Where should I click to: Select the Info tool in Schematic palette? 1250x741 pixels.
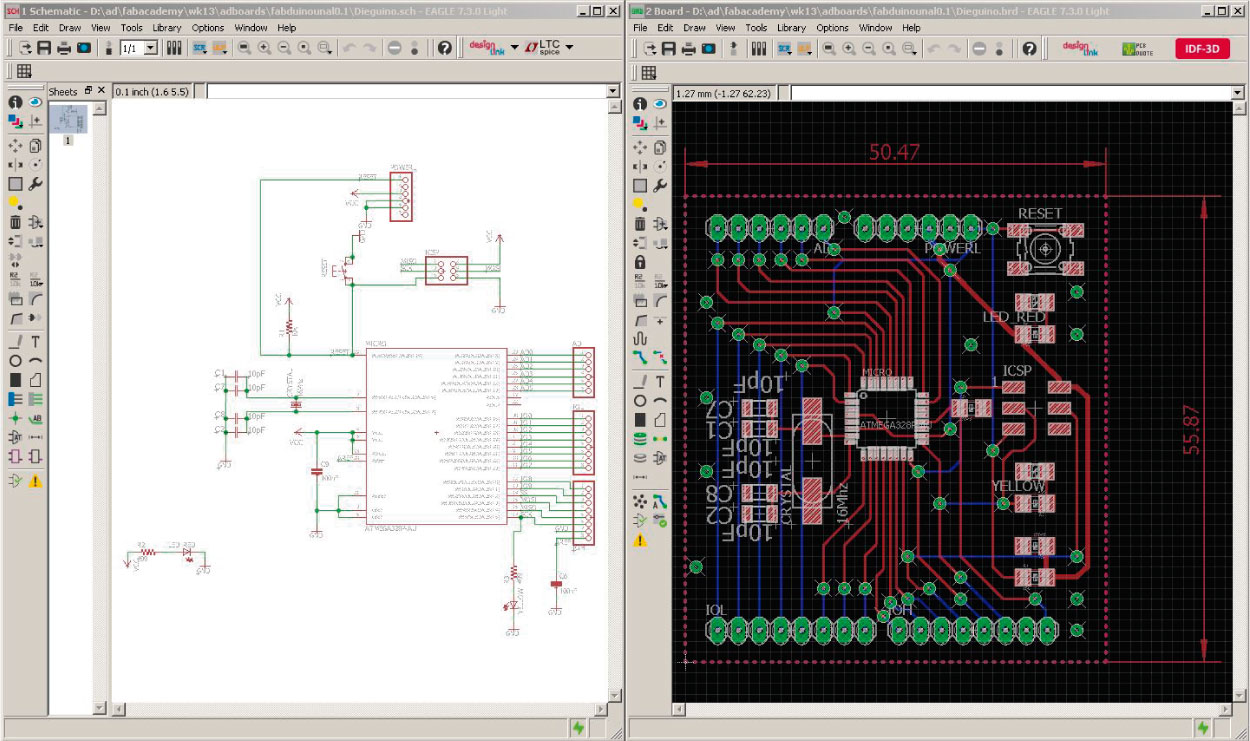[15, 102]
